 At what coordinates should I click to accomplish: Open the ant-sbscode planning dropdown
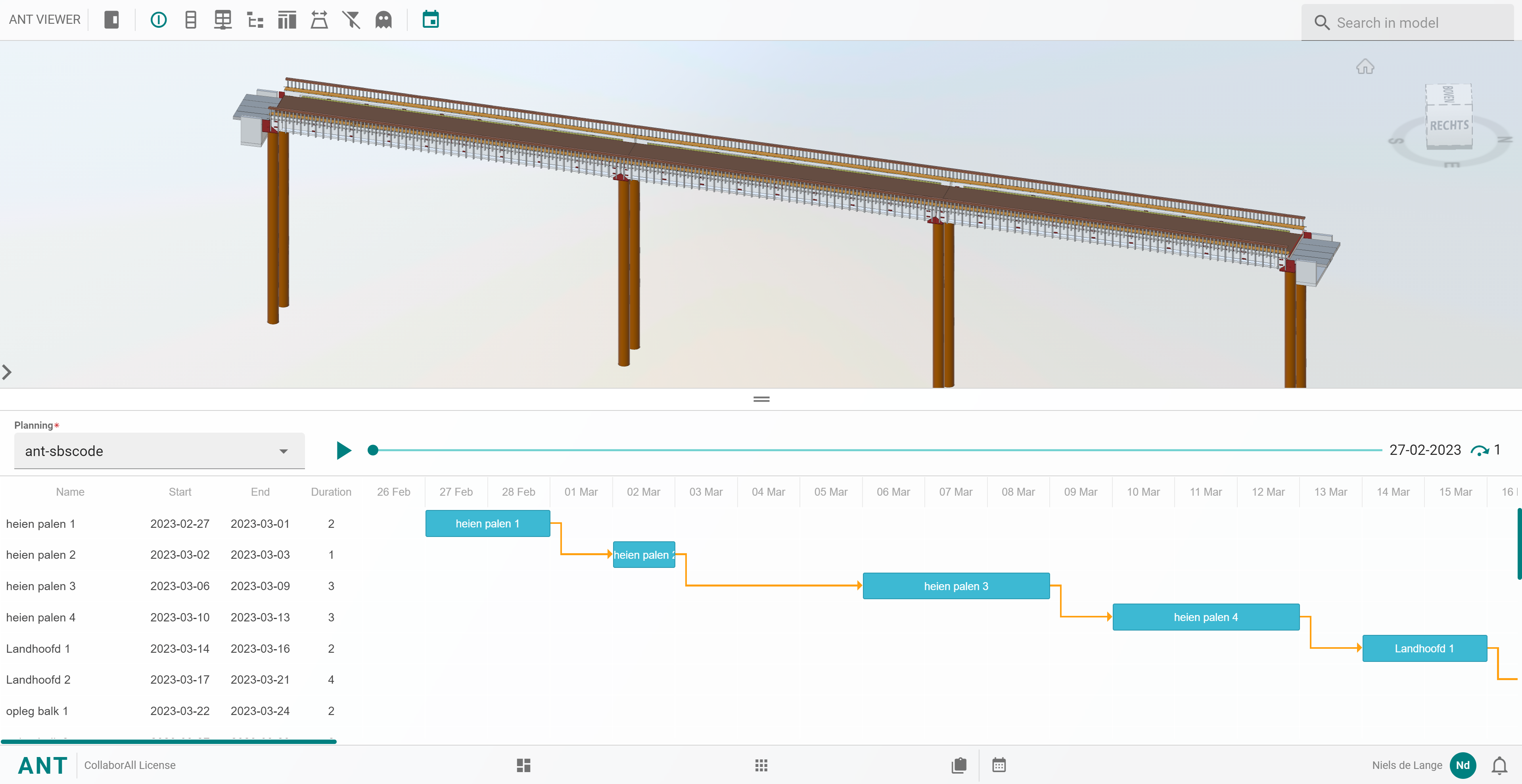159,451
